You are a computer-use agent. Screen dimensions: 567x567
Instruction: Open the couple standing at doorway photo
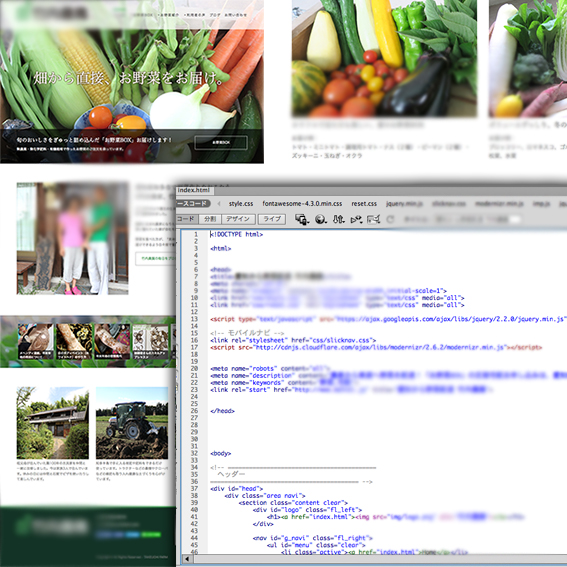(72, 239)
